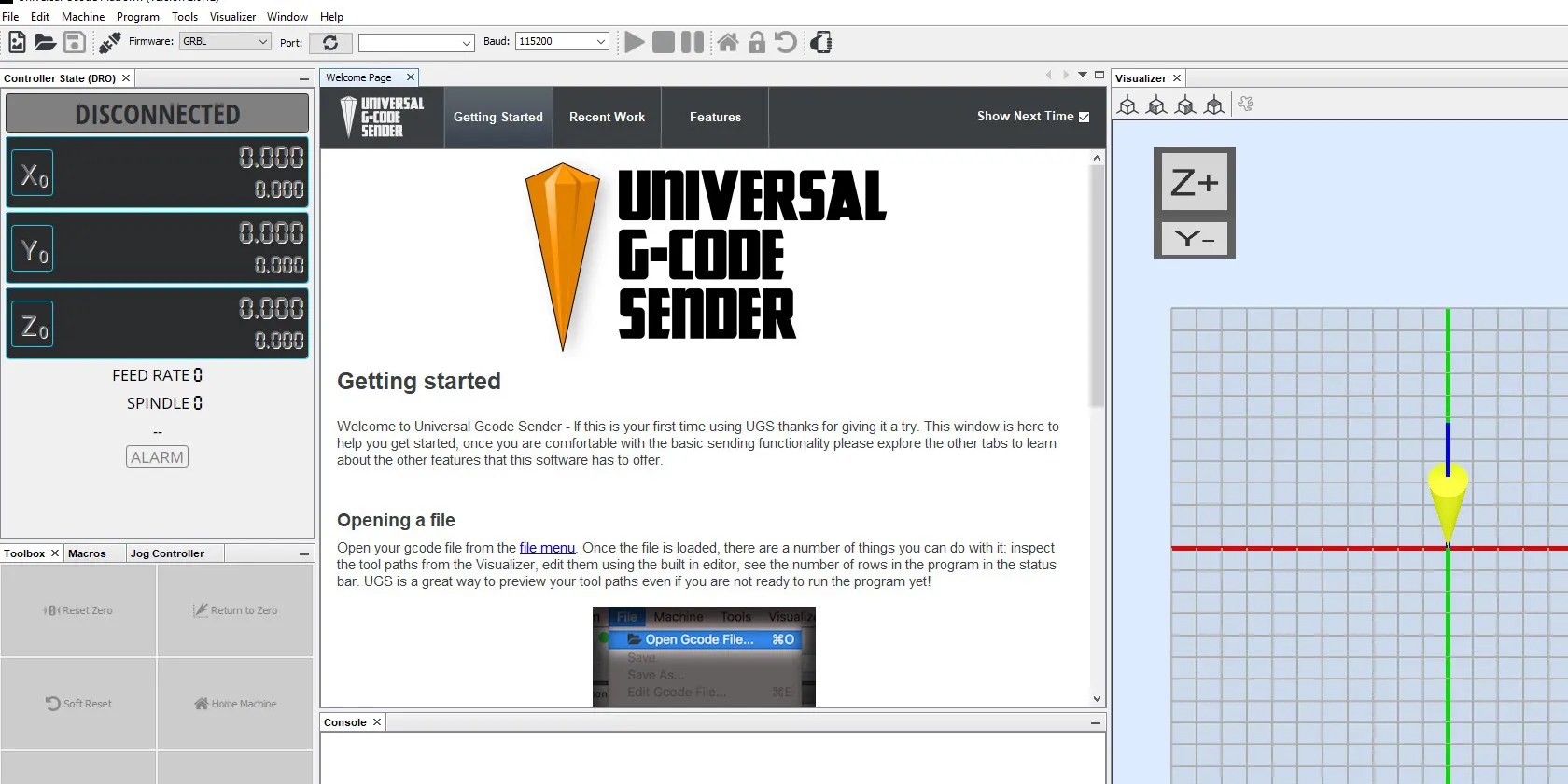Stop the stream with the square button

664,42
